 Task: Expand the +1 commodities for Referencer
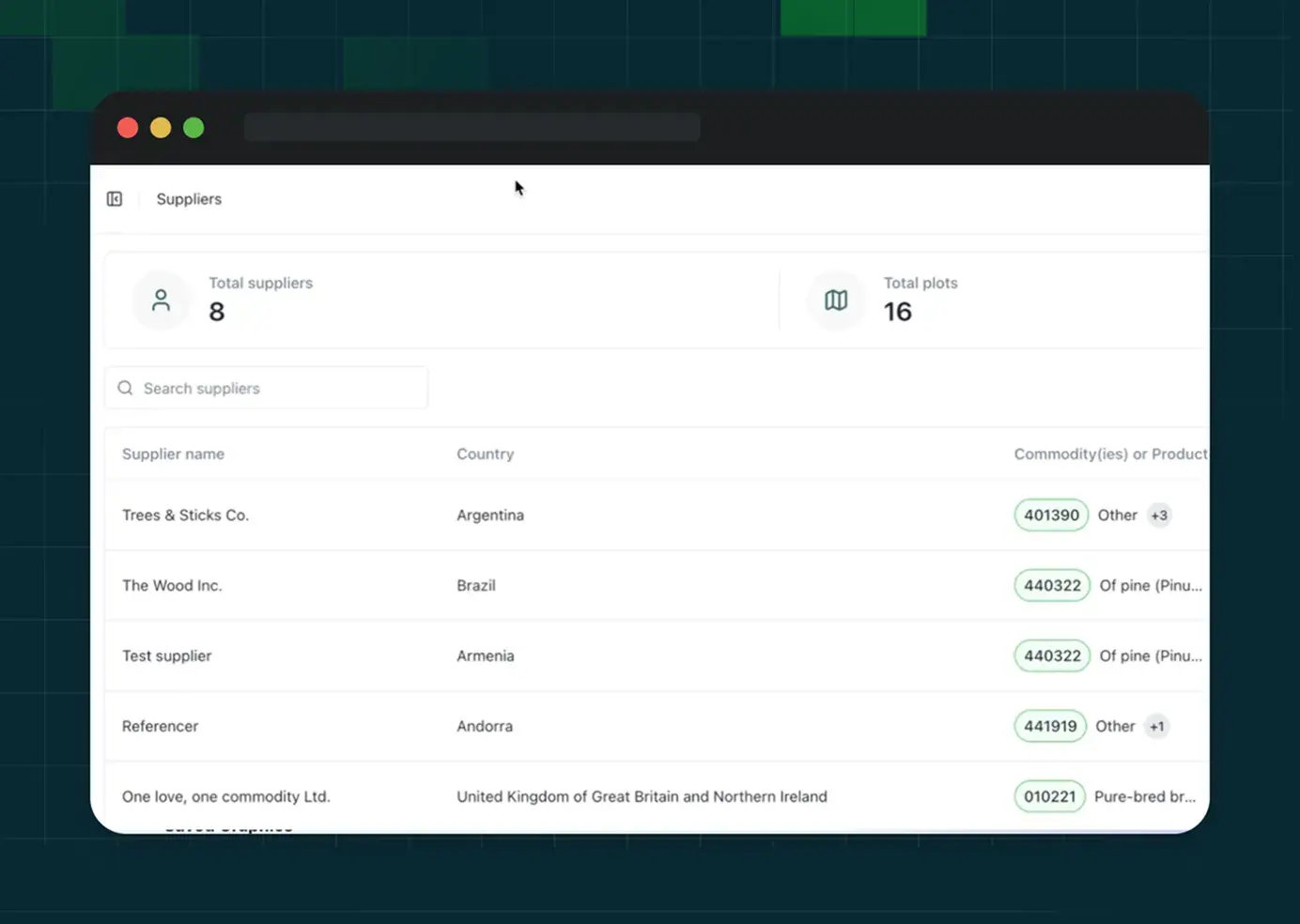click(x=1156, y=726)
